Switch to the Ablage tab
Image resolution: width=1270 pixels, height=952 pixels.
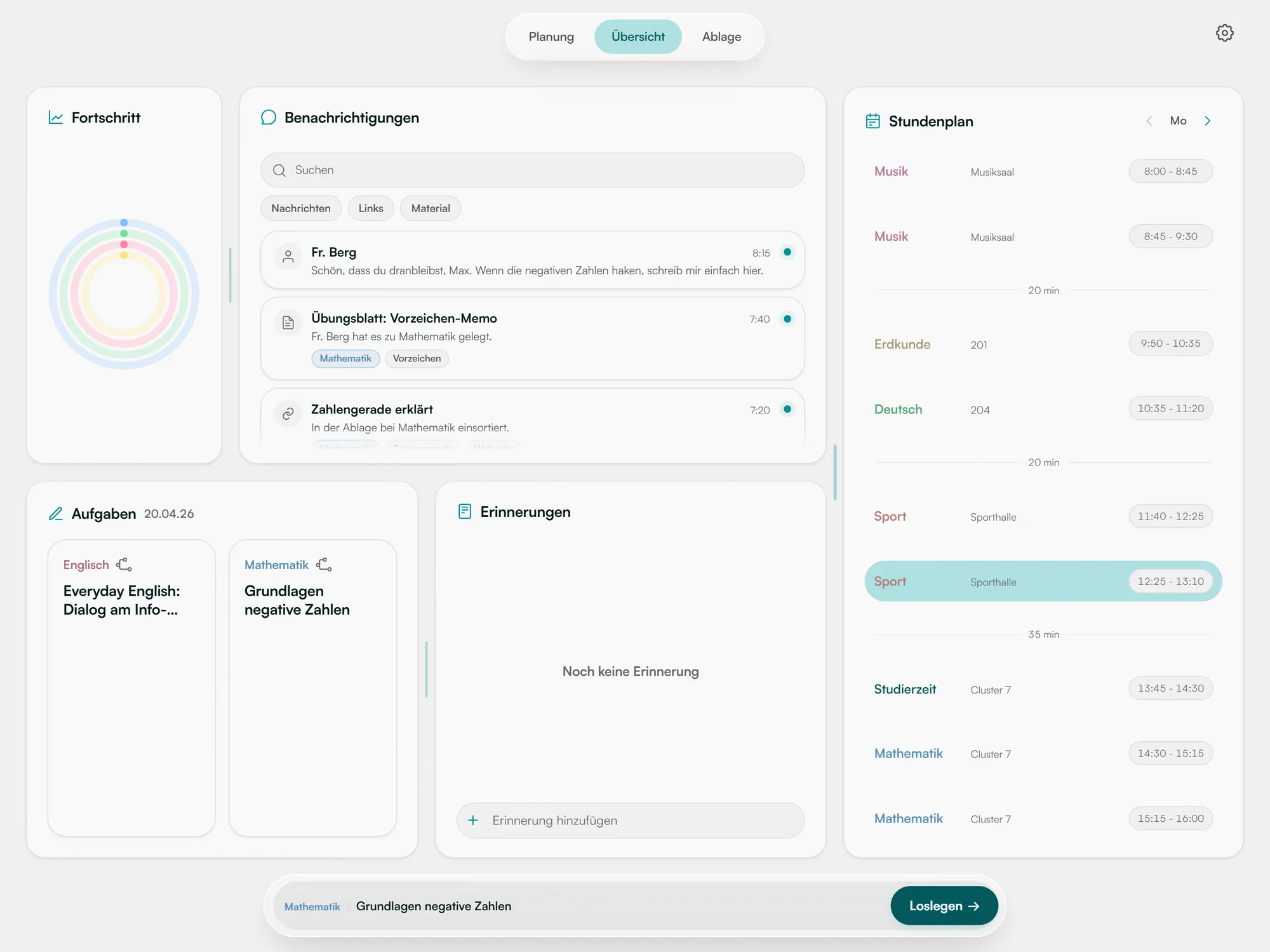coord(721,37)
